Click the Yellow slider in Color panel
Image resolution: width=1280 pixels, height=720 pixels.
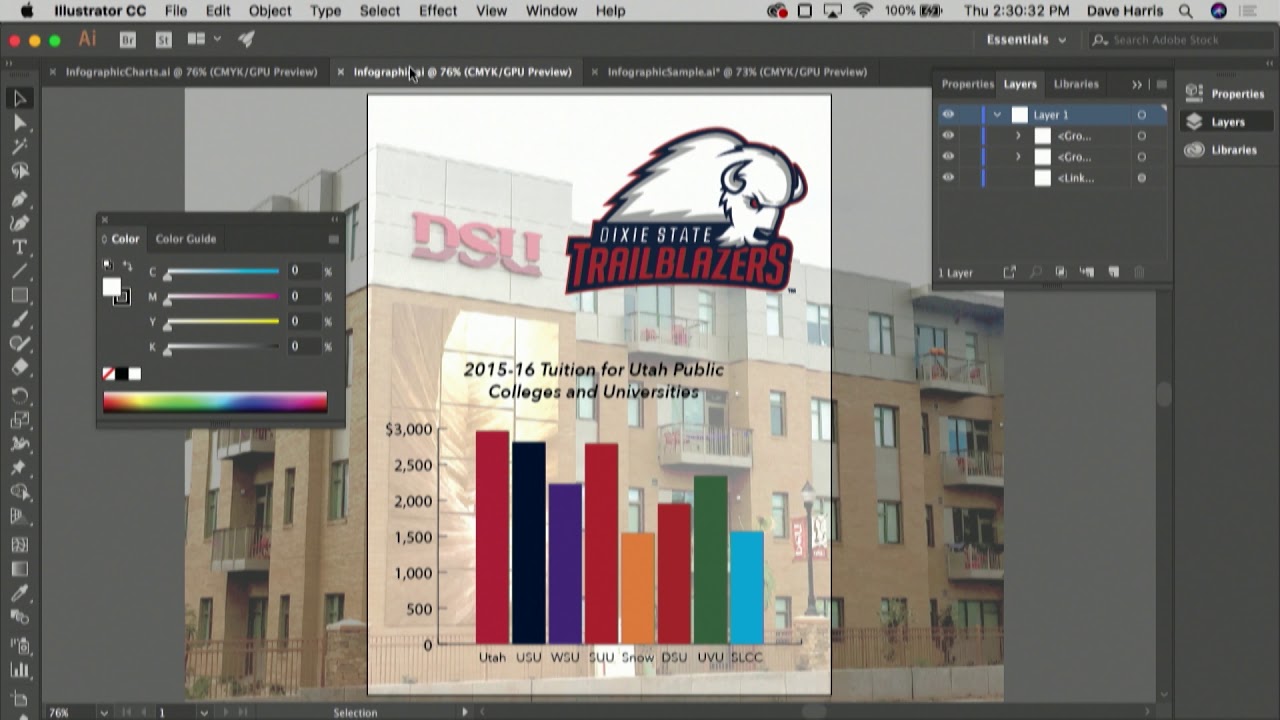coord(222,322)
